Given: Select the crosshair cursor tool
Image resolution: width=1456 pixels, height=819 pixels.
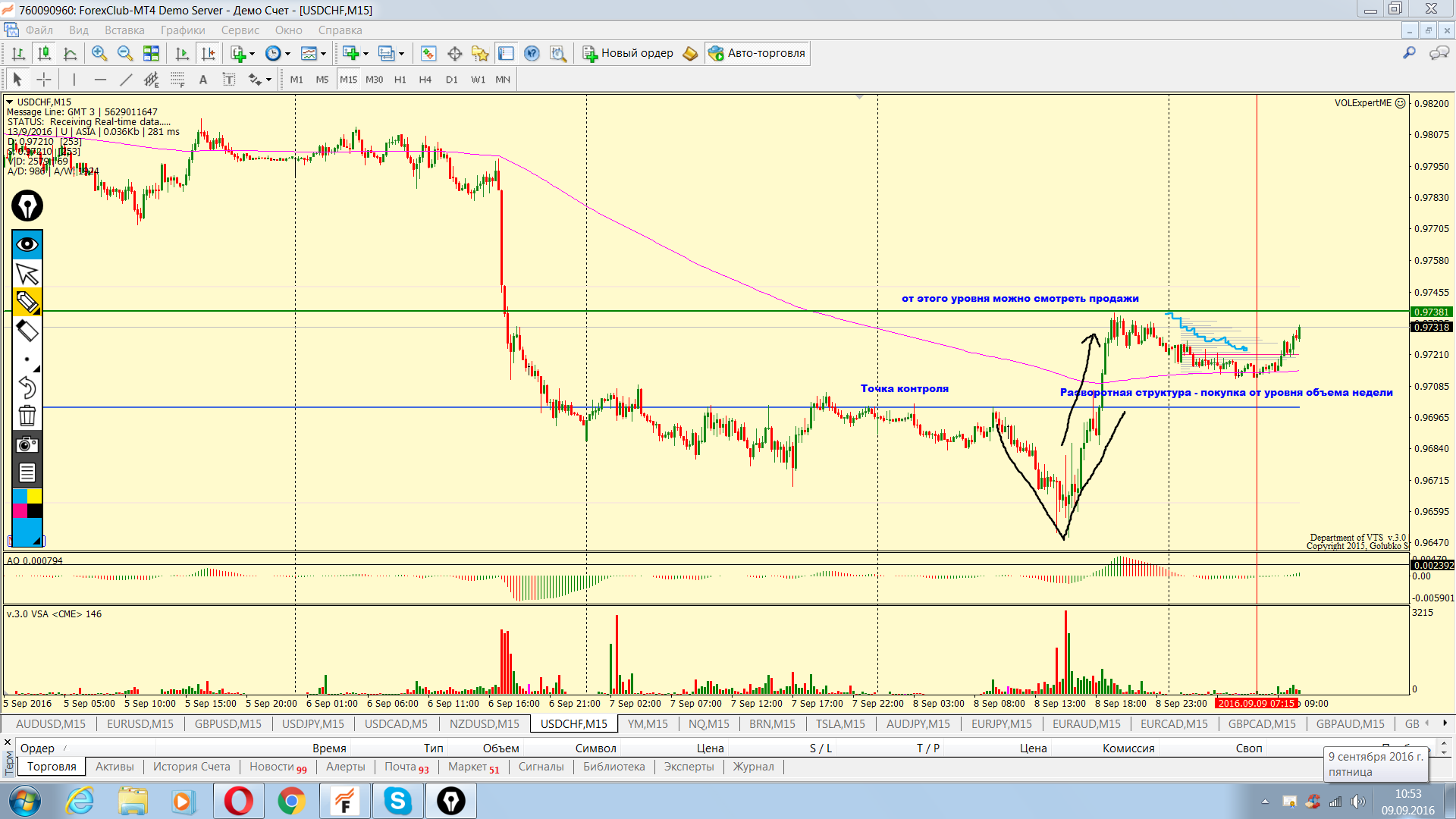Looking at the screenshot, I should pyautogui.click(x=44, y=80).
